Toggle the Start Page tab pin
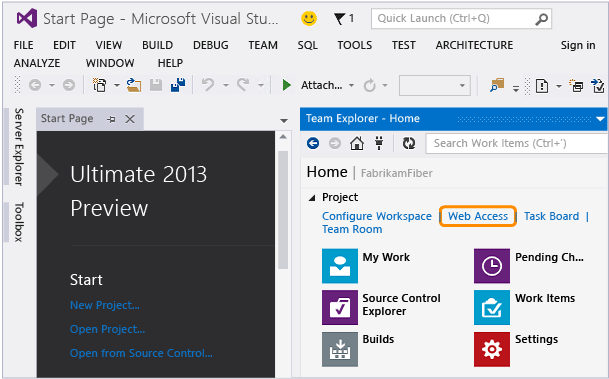Image resolution: width=609 pixels, height=379 pixels. pyautogui.click(x=111, y=119)
